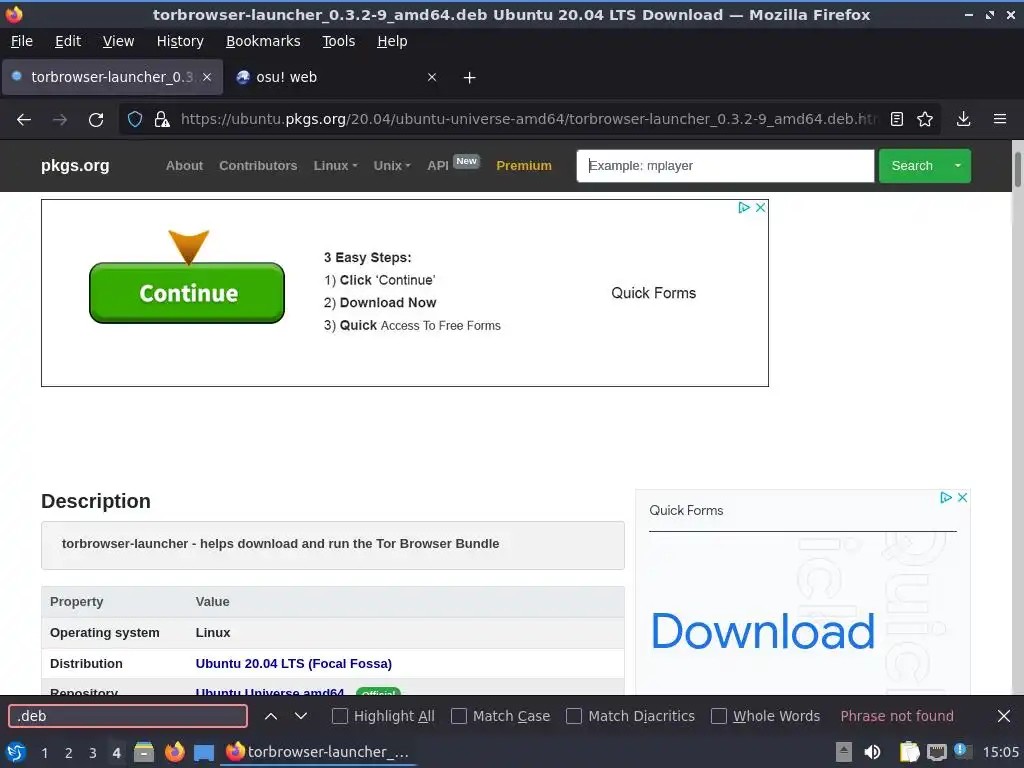Close the sidebar Quick Forms ad
Screen dimensions: 1024x768
(x=962, y=498)
